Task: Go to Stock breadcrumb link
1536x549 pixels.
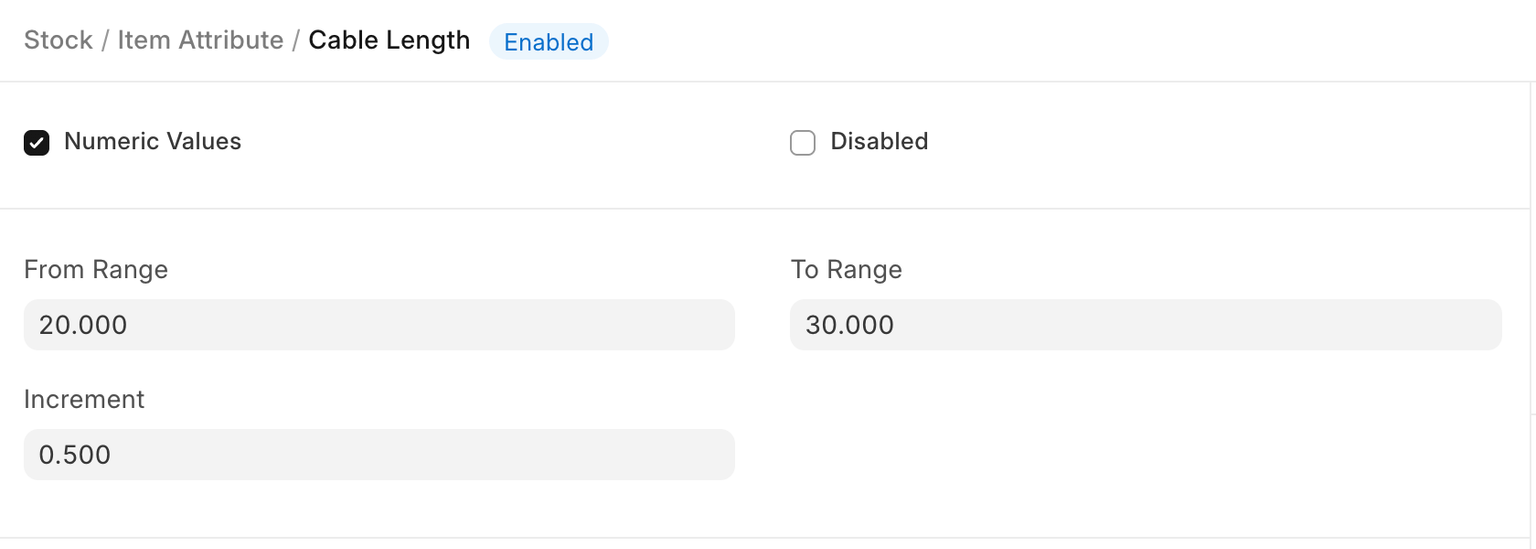Action: tap(58, 40)
